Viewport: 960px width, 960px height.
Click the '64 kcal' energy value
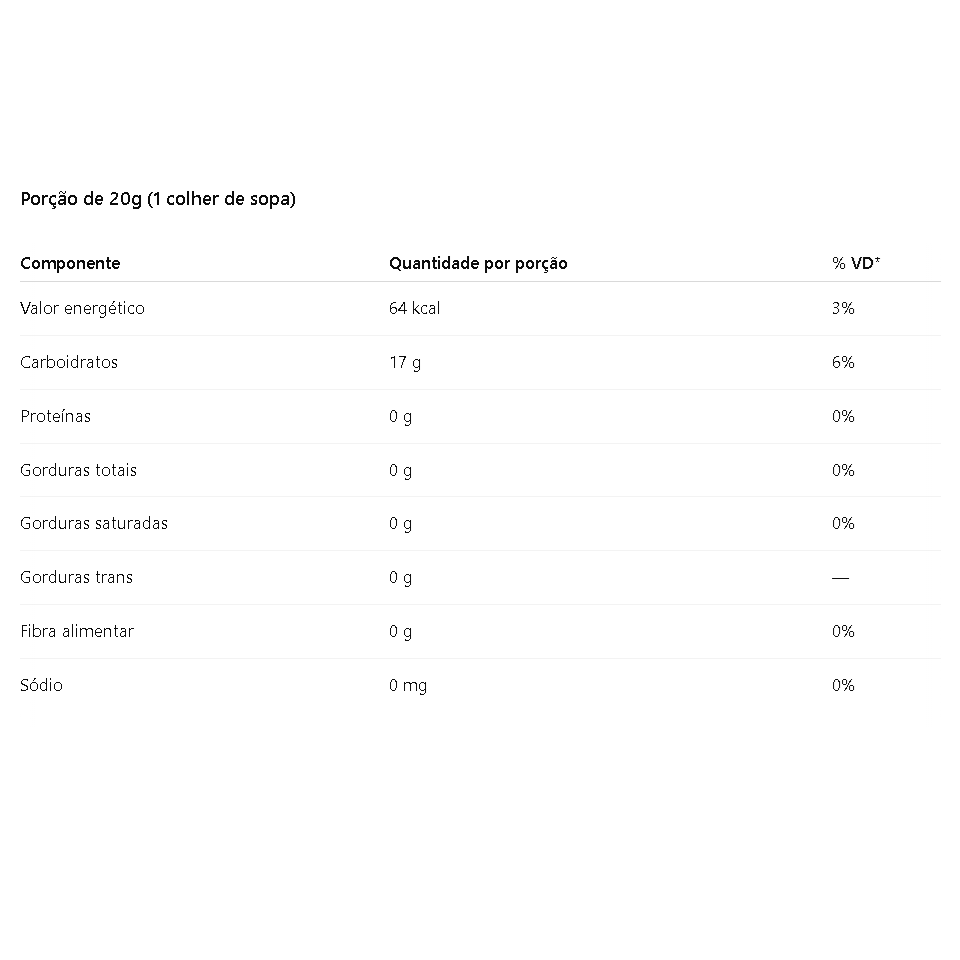point(414,308)
